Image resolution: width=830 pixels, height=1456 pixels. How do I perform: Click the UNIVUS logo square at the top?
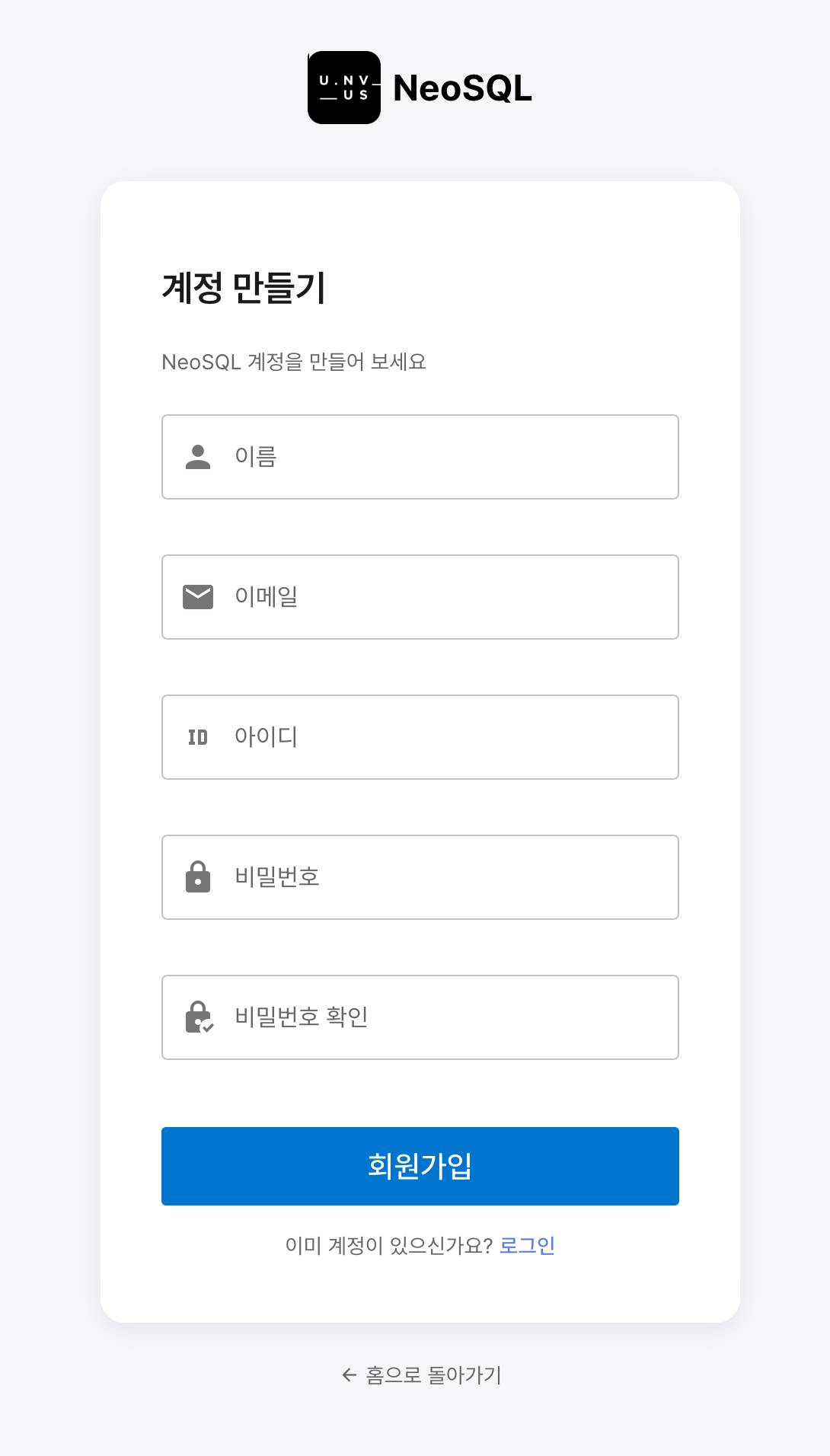coord(344,88)
